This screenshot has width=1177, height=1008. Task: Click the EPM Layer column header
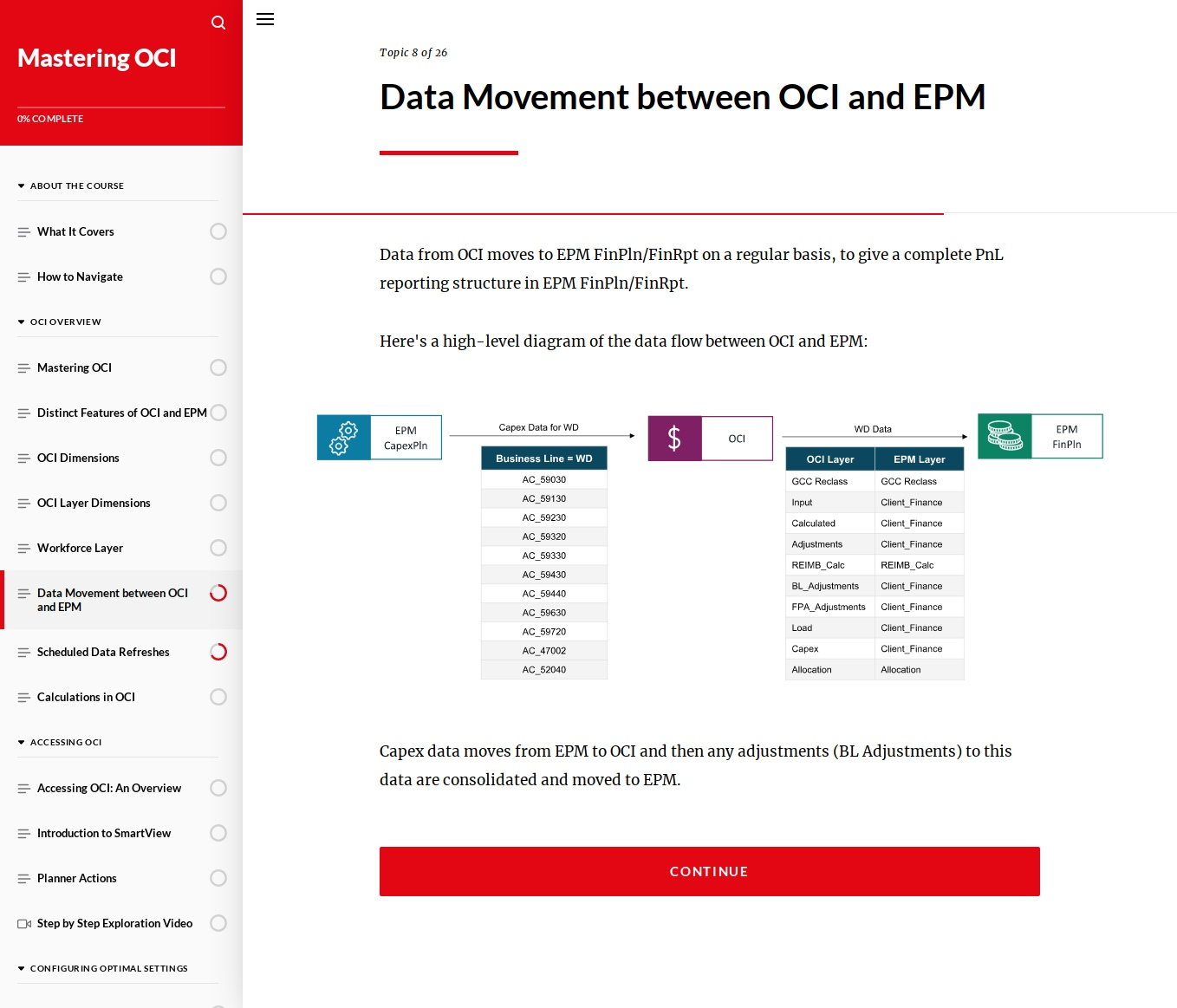(920, 459)
